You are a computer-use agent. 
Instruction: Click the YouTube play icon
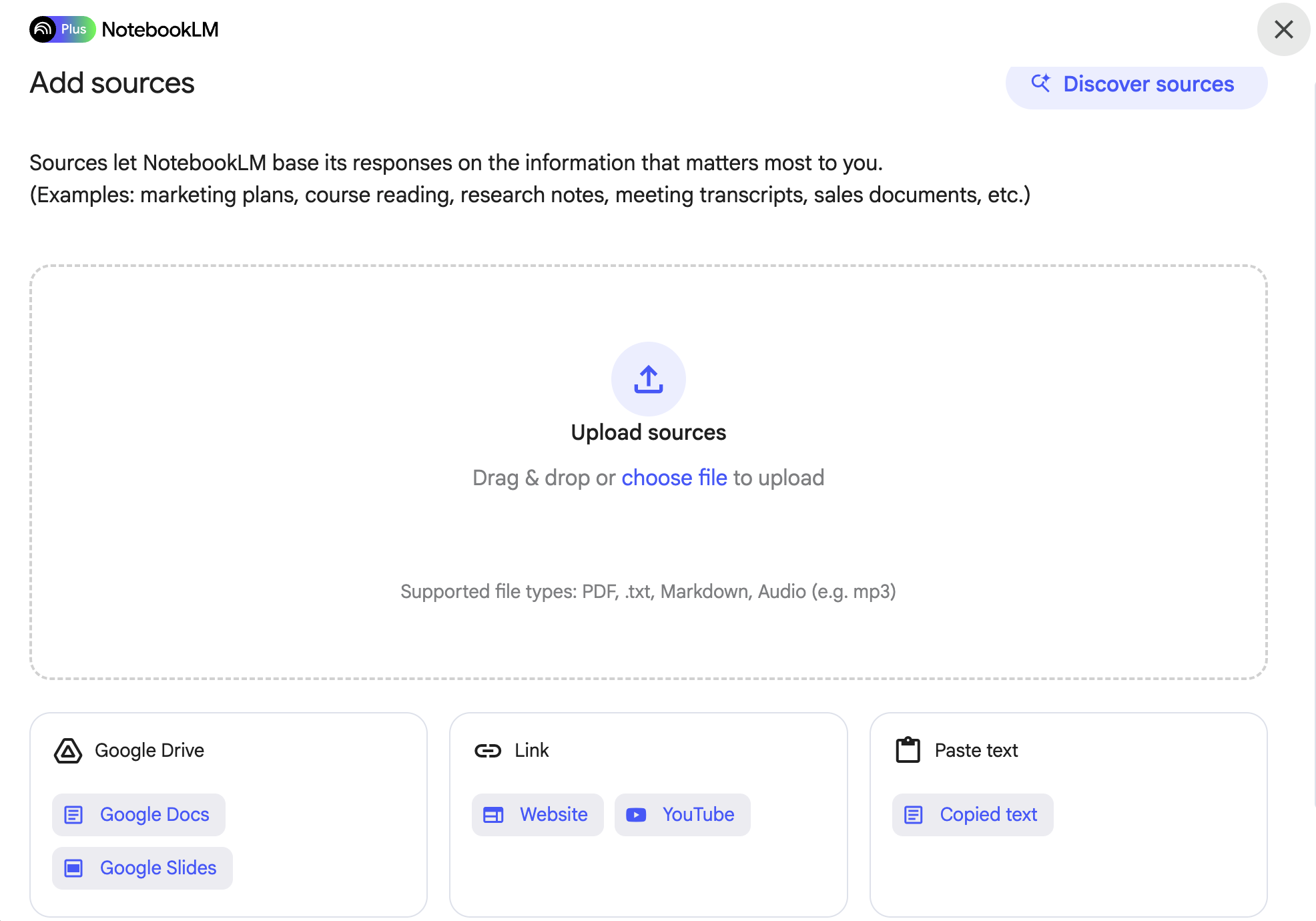click(636, 815)
